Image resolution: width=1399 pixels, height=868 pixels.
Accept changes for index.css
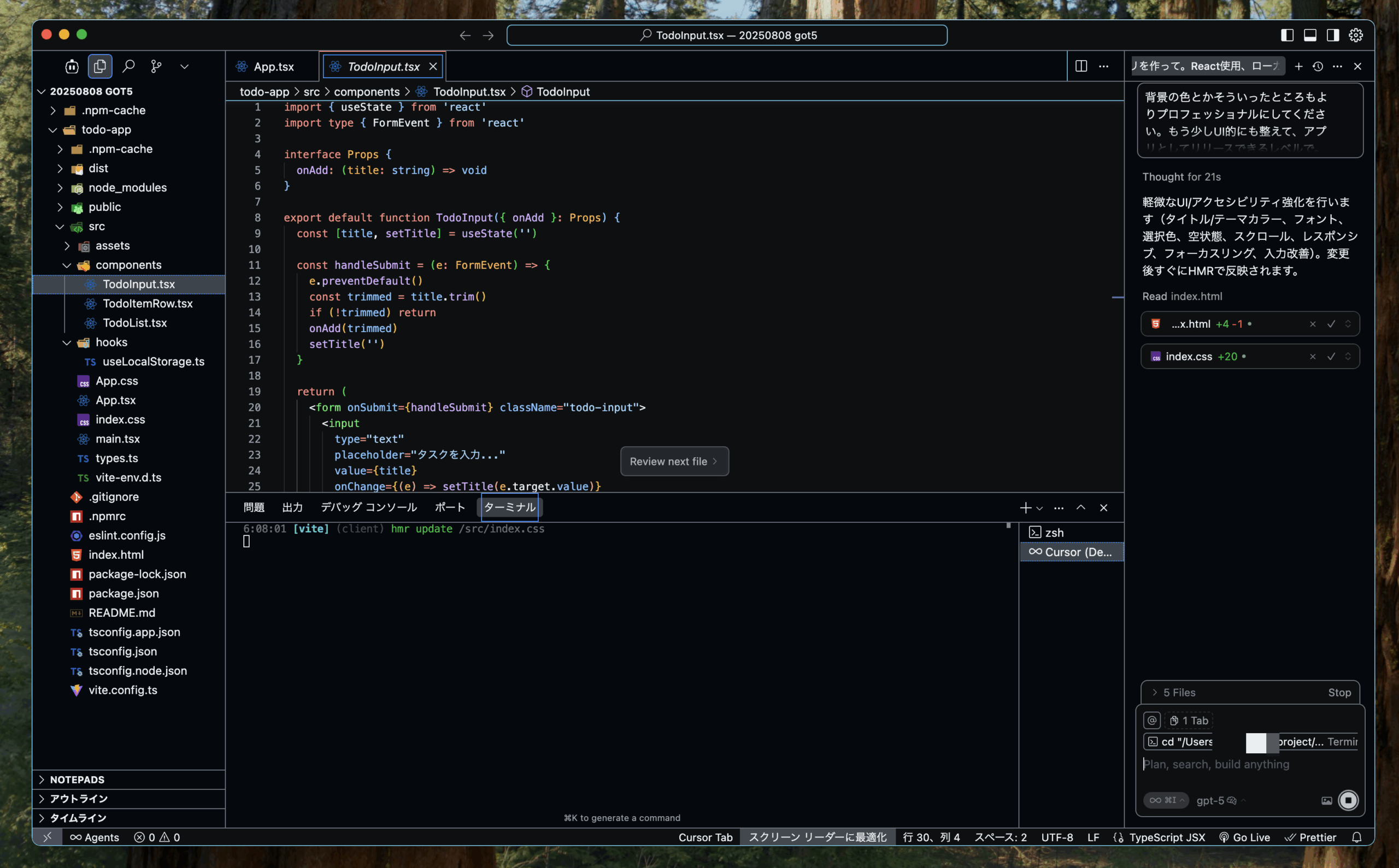click(1331, 357)
